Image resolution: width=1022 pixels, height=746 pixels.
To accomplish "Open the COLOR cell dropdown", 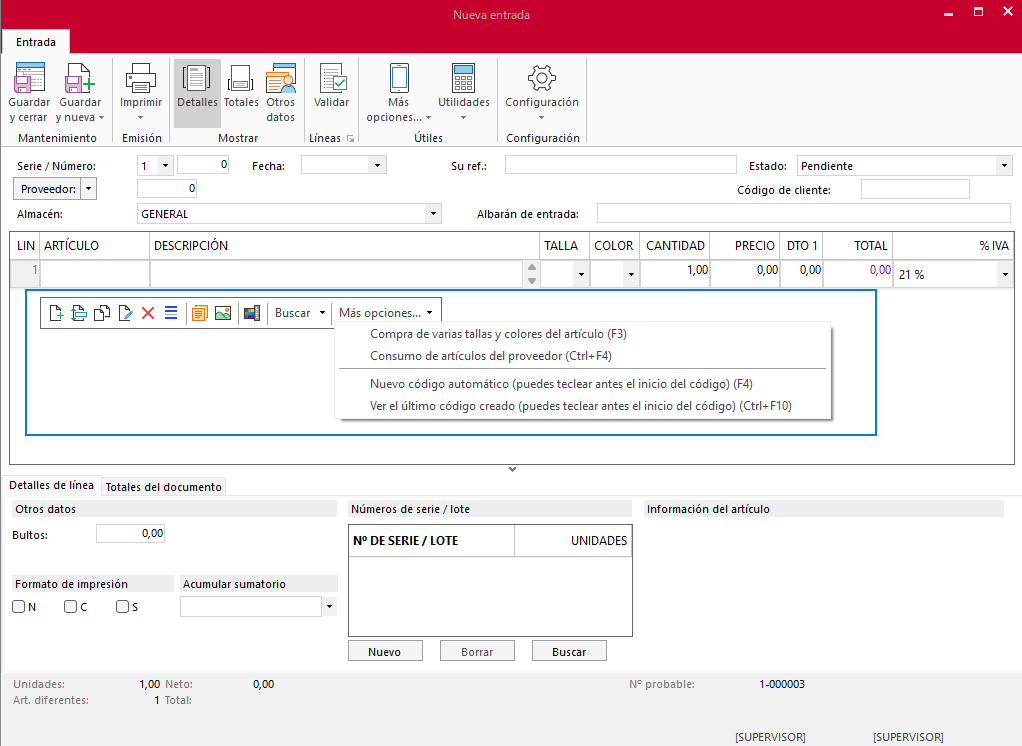I will pyautogui.click(x=631, y=274).
